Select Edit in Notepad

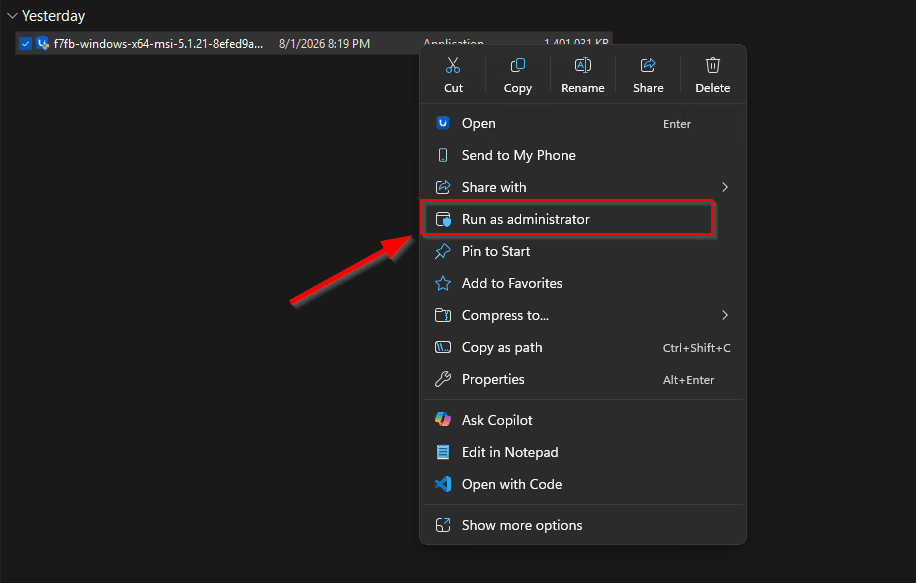582,452
